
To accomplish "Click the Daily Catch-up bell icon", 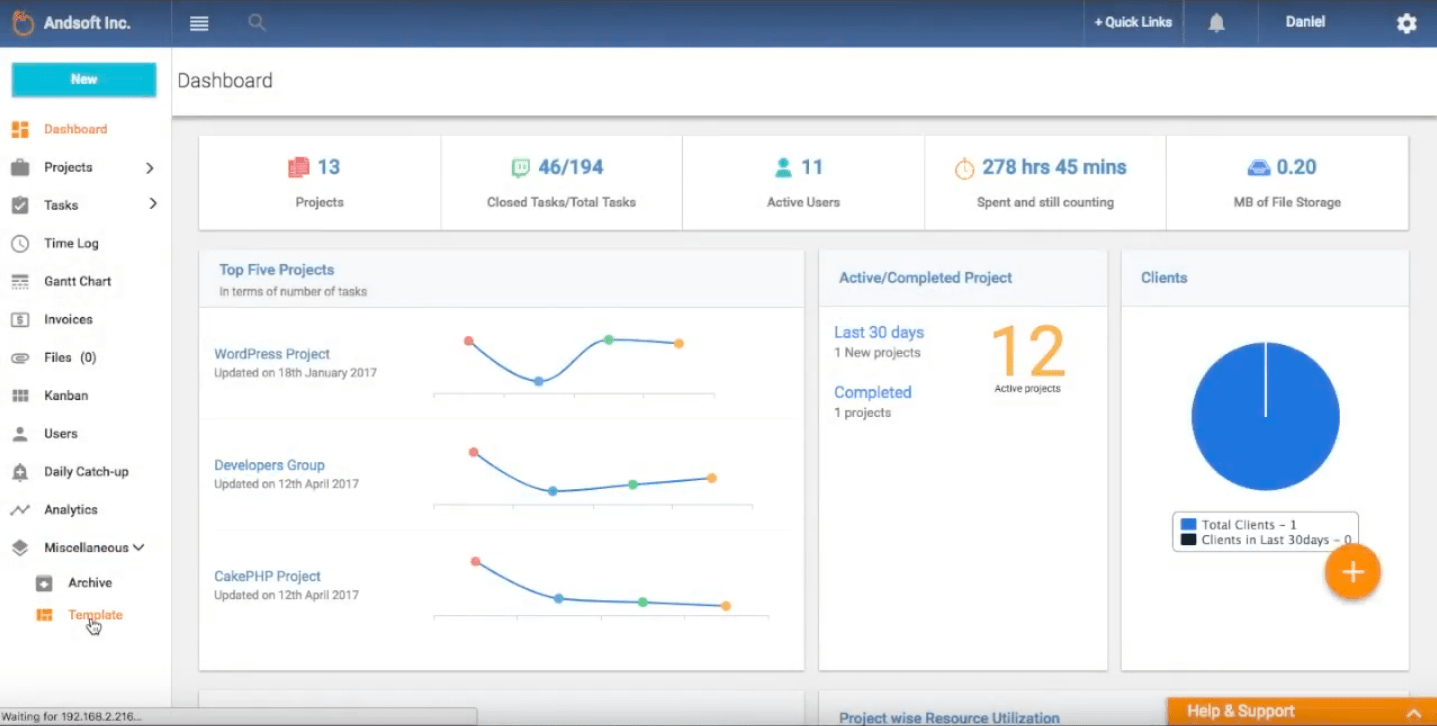I will pos(20,472).
